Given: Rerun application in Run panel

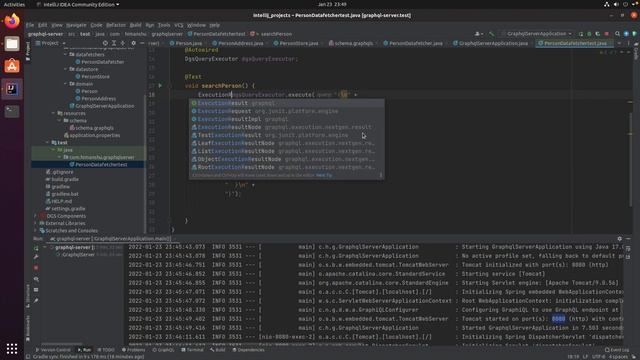Looking at the screenshot, I should [x=36, y=248].
